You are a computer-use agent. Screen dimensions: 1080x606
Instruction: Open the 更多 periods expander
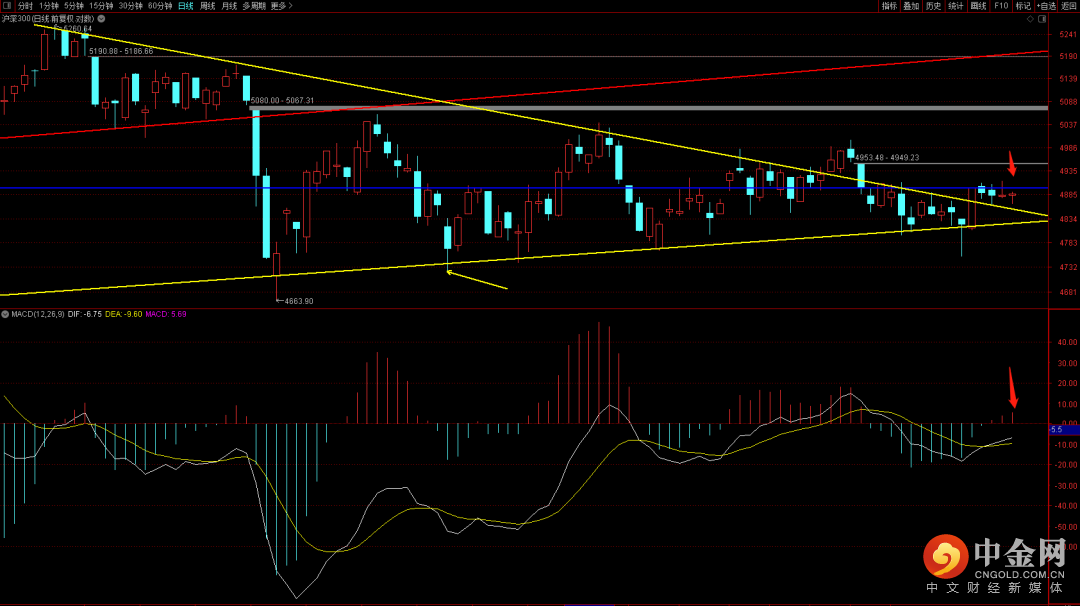[x=281, y=6]
